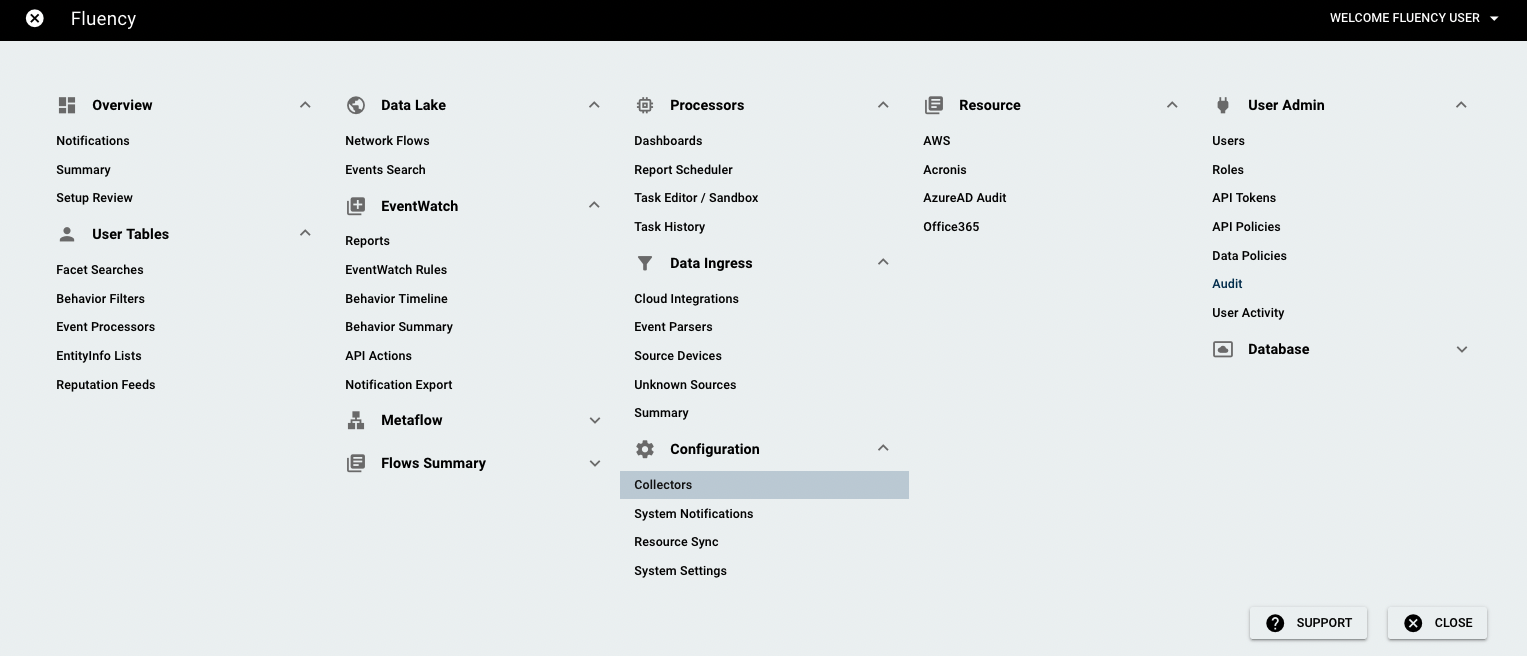1527x656 pixels.
Task: Click the Metaflow hierarchy icon
Action: [356, 420]
